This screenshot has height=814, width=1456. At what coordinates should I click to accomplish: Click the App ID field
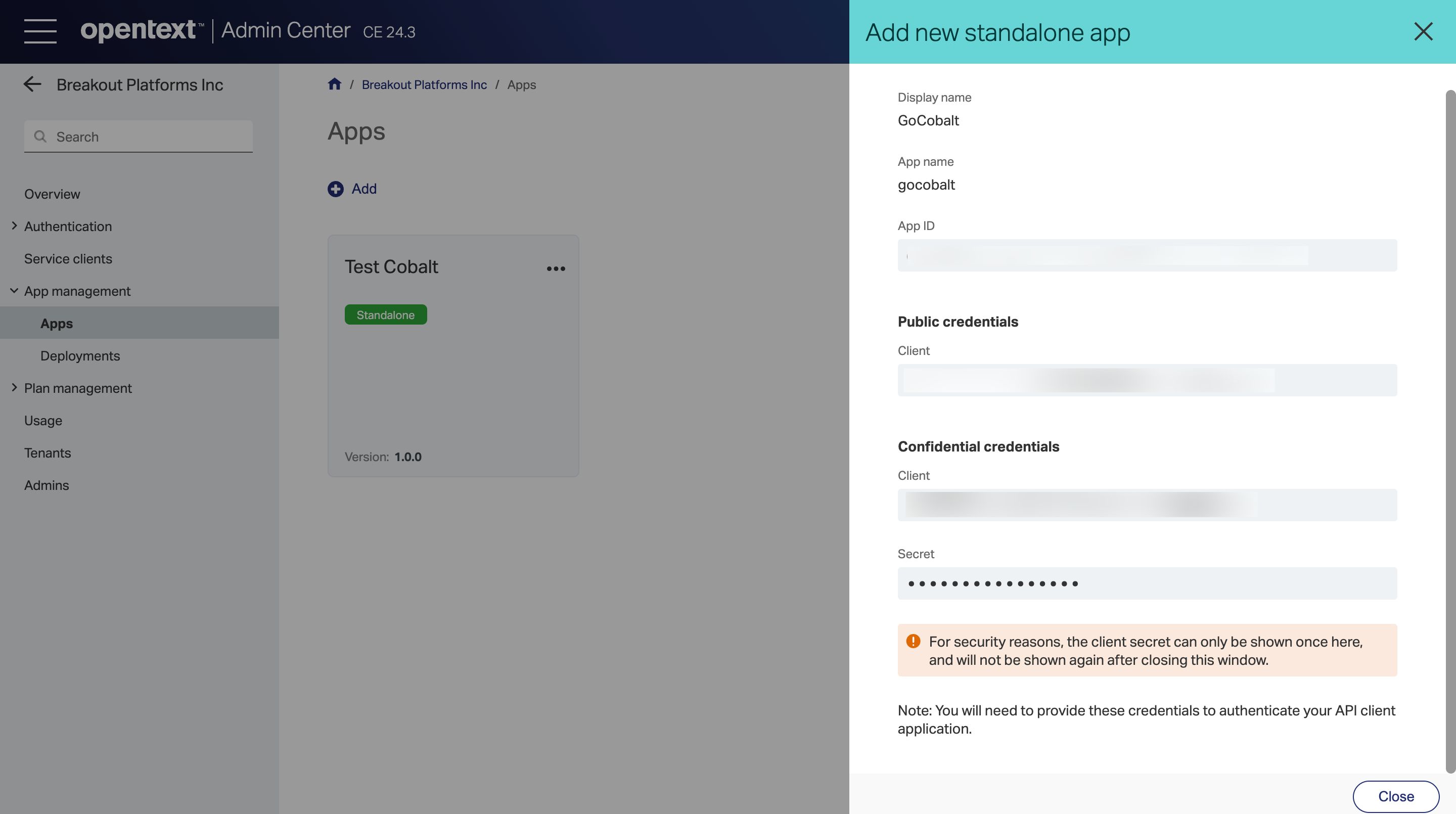1147,255
